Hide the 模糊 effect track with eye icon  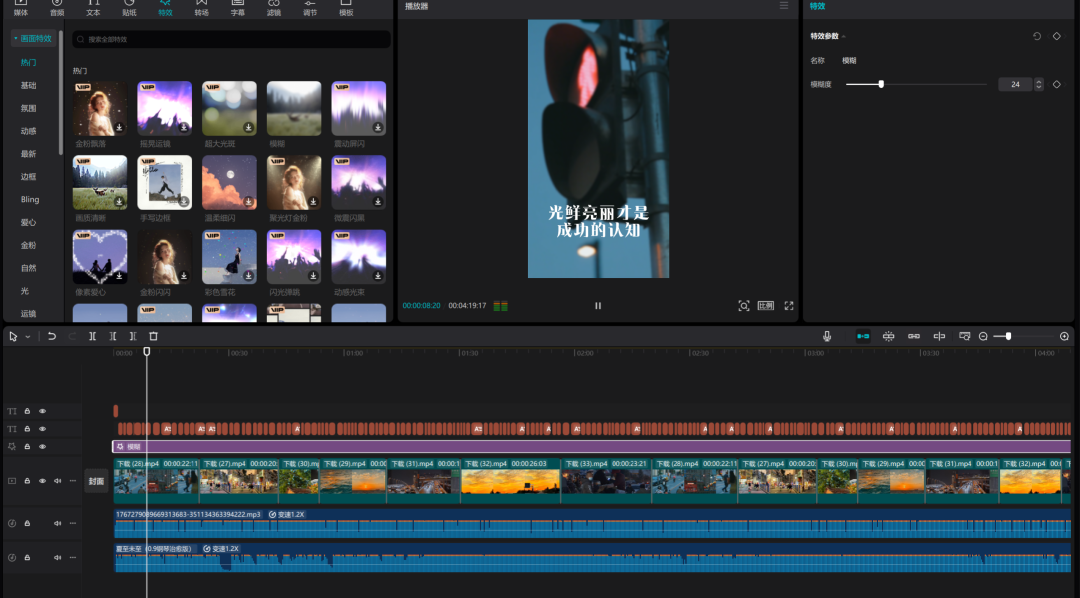[42, 446]
